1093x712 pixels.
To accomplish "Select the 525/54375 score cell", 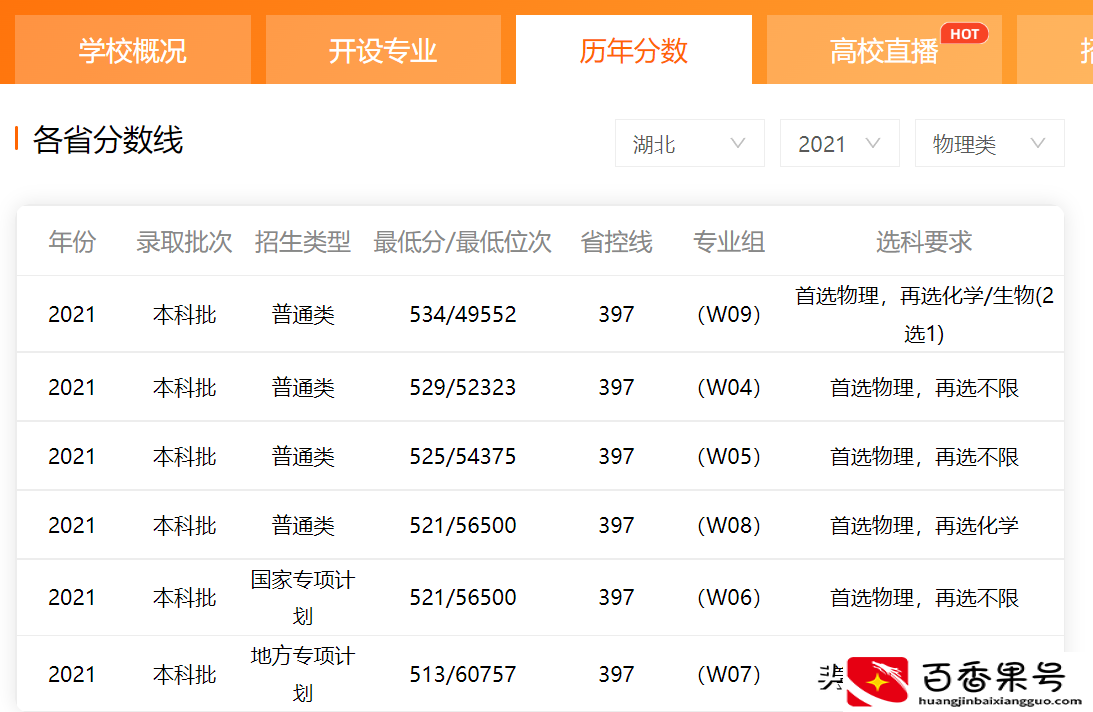I will (463, 456).
